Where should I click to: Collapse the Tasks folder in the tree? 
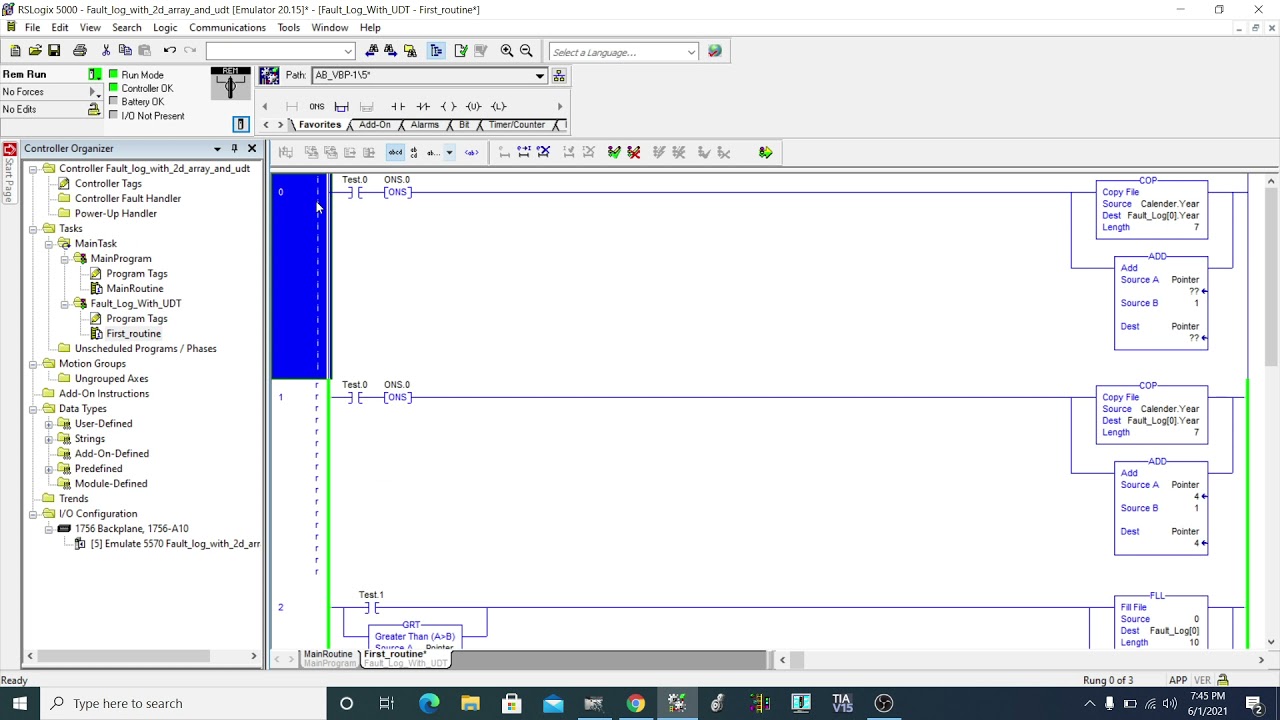tap(33, 229)
